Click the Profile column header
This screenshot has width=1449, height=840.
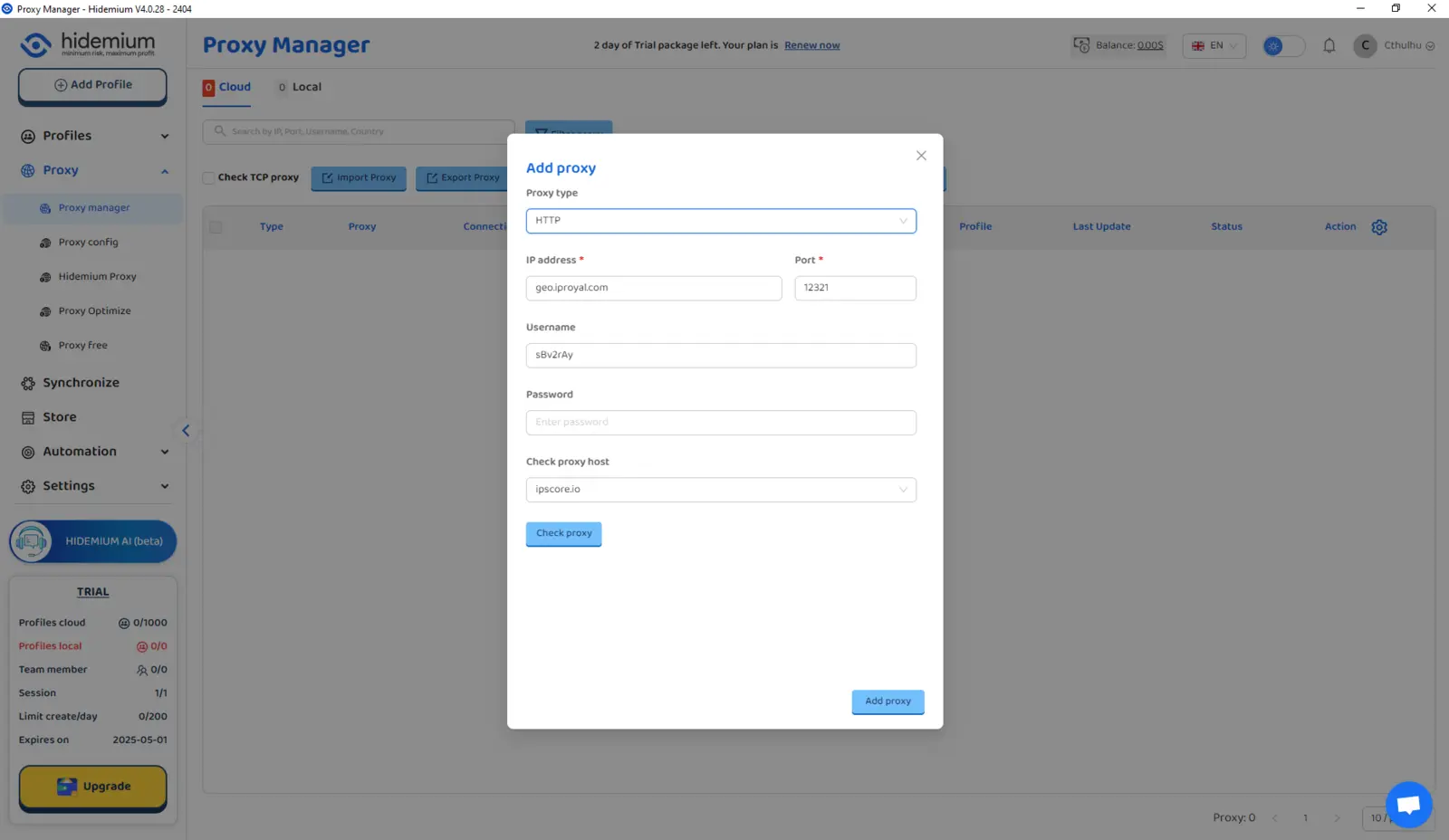tap(975, 227)
